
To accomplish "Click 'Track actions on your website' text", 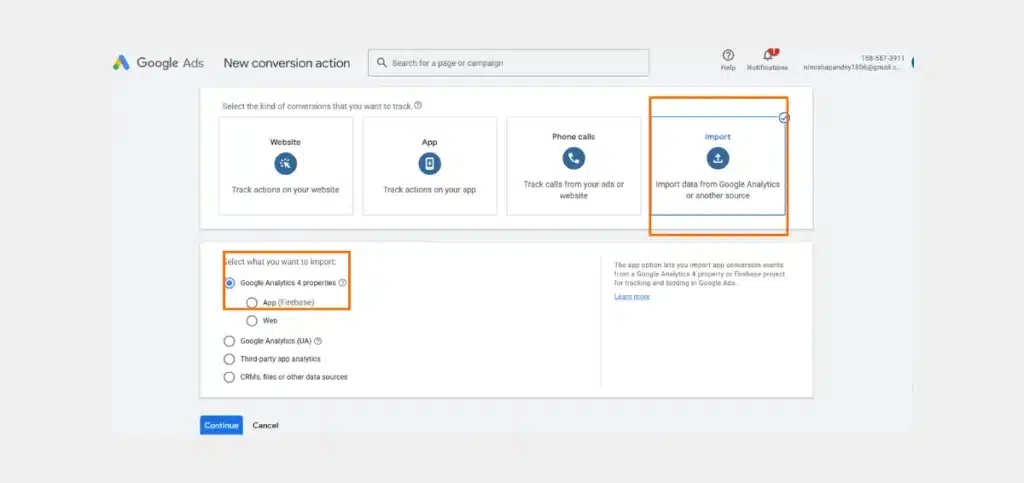I will click(285, 190).
